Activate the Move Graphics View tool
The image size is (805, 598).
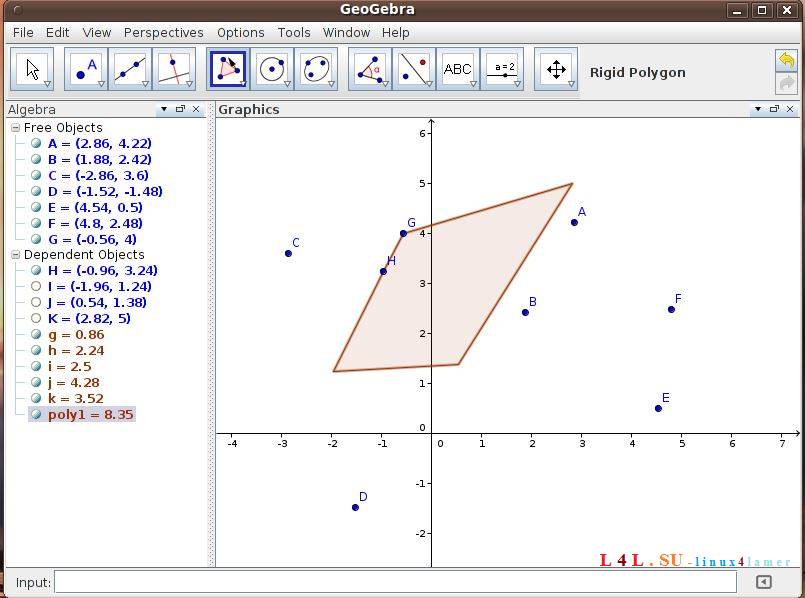point(555,68)
